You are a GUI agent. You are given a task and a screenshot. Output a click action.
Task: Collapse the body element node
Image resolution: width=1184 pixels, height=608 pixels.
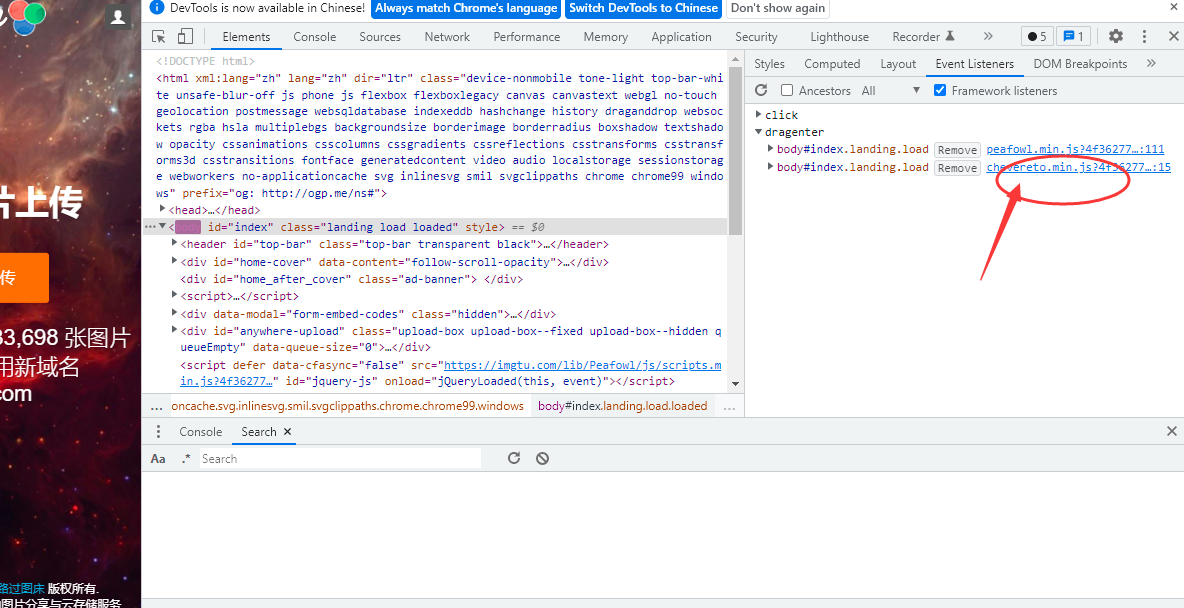click(x=163, y=227)
